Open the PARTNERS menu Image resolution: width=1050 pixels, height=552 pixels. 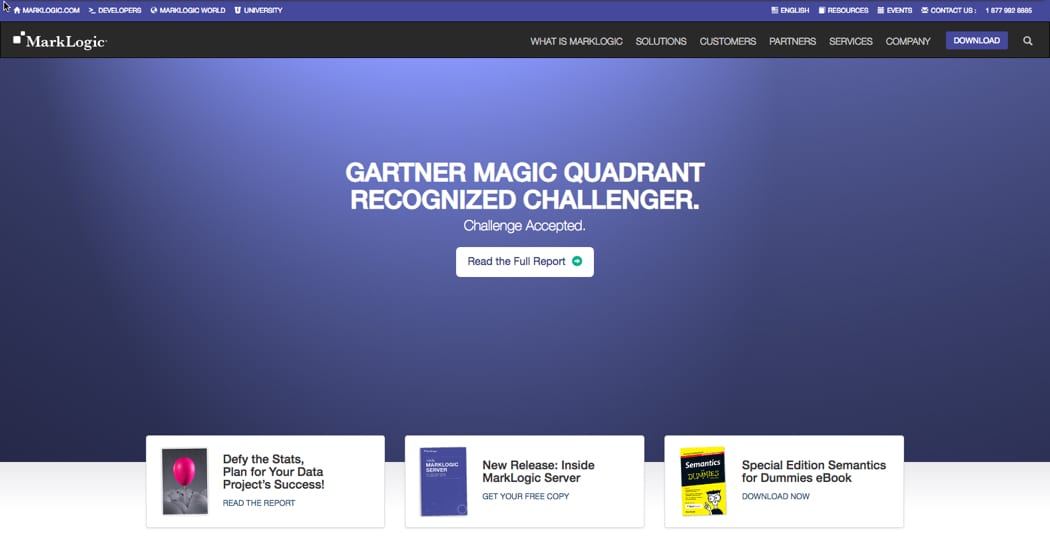click(x=792, y=41)
